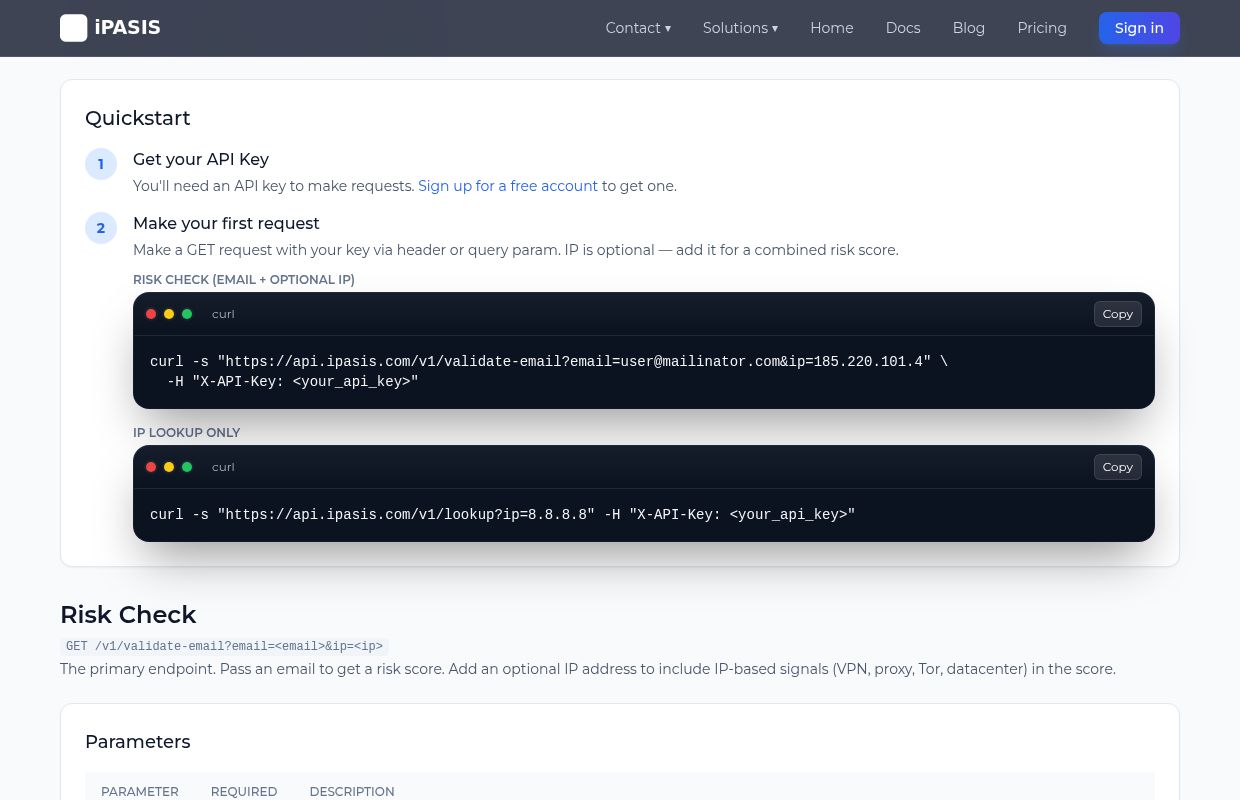1240x800 pixels.
Task: Click the Sign in button
Action: (x=1139, y=28)
